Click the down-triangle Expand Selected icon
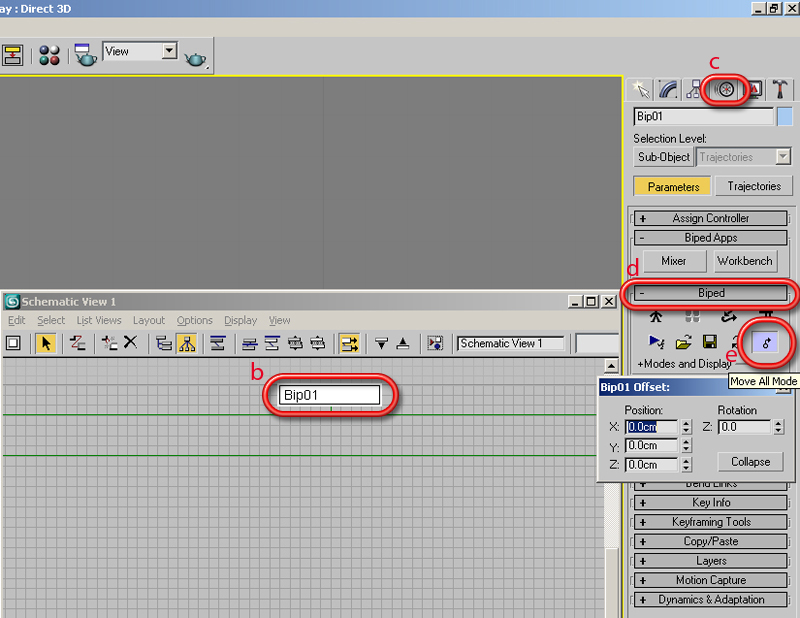The image size is (800, 618). (381, 343)
